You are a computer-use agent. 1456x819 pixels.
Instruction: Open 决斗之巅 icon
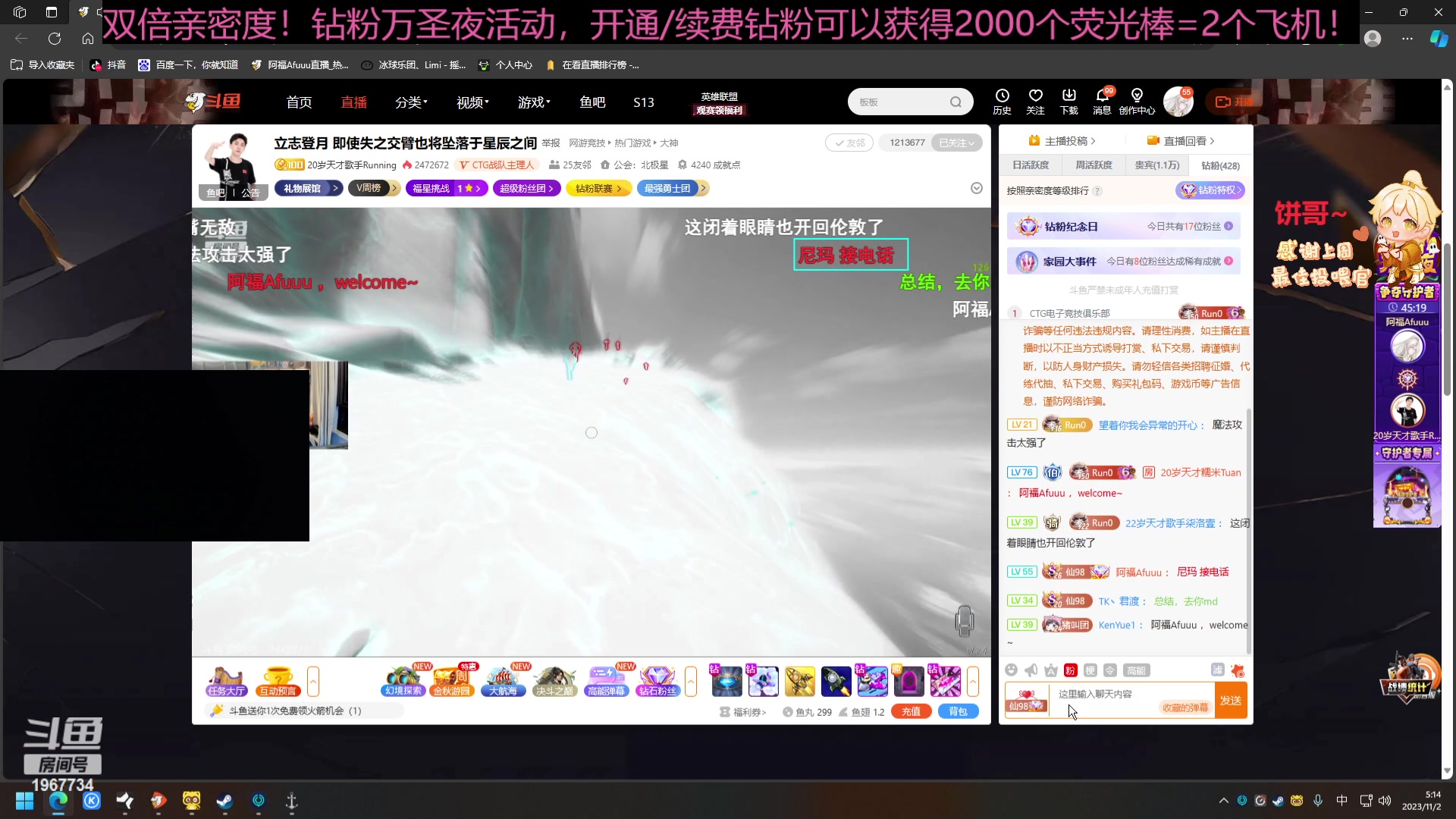pos(554,681)
